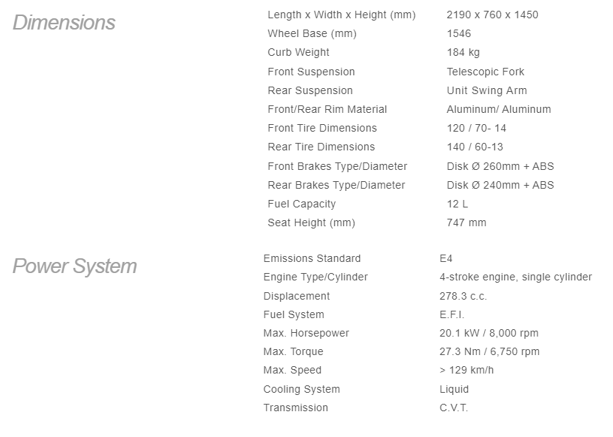The height and width of the screenshot is (437, 613).
Task: Click the 4-stroke engine, single cylinder text
Action: click(515, 278)
